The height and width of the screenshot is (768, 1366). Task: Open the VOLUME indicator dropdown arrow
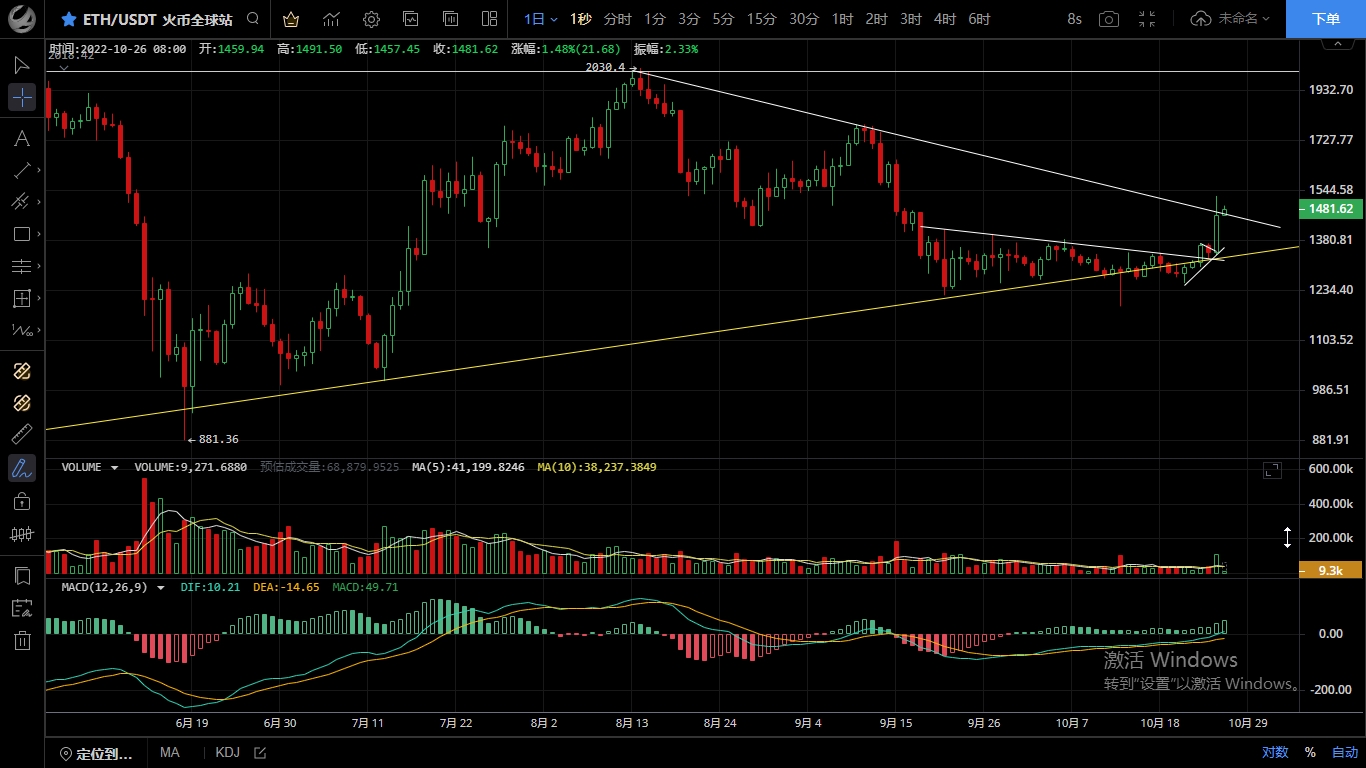tap(114, 467)
